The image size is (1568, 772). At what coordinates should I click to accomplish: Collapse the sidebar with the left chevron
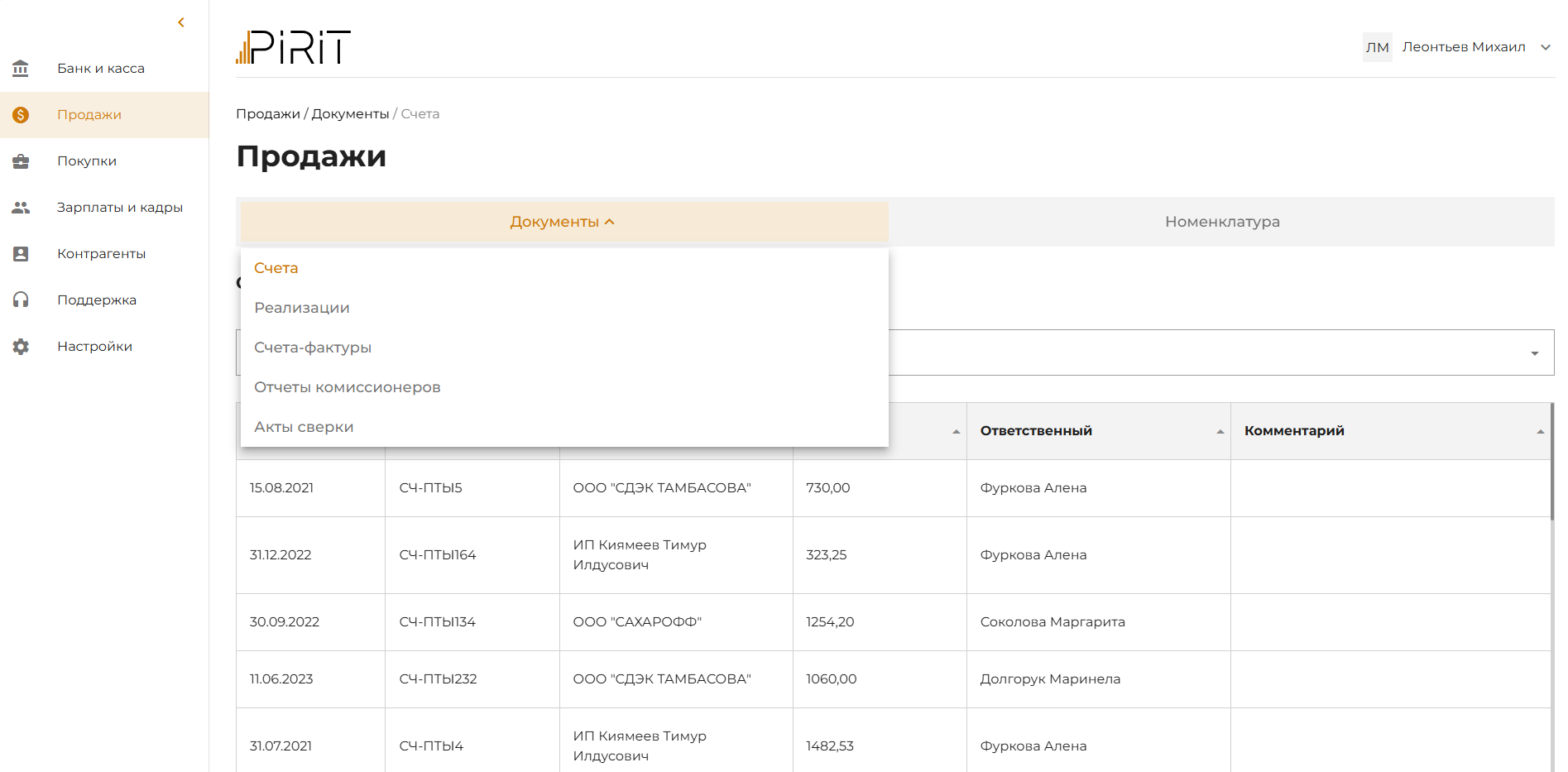[181, 22]
